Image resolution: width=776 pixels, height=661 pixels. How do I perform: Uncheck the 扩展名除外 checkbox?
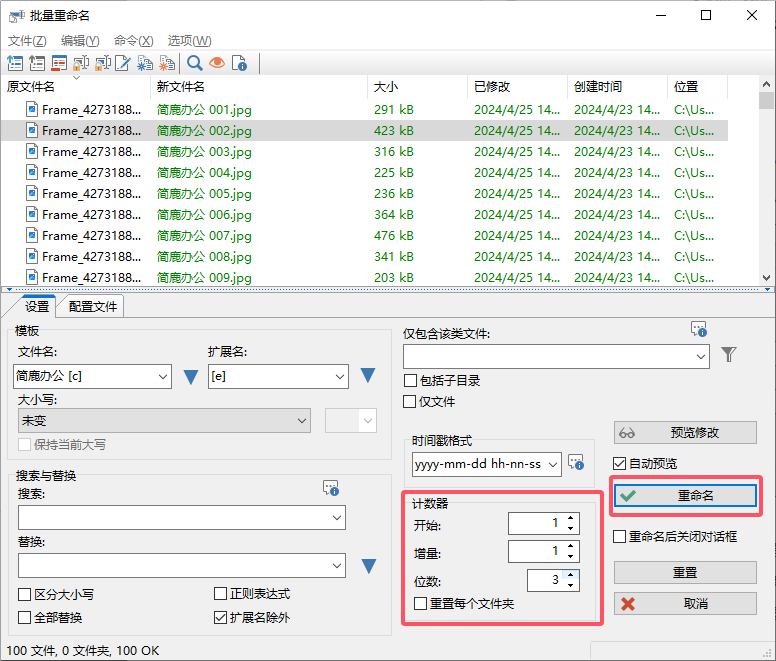click(220, 617)
